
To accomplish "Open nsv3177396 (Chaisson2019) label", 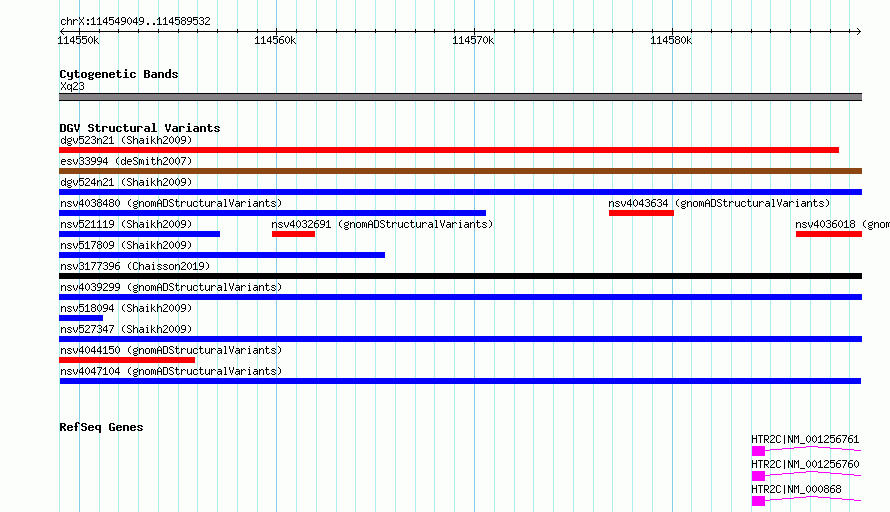I will [x=135, y=266].
